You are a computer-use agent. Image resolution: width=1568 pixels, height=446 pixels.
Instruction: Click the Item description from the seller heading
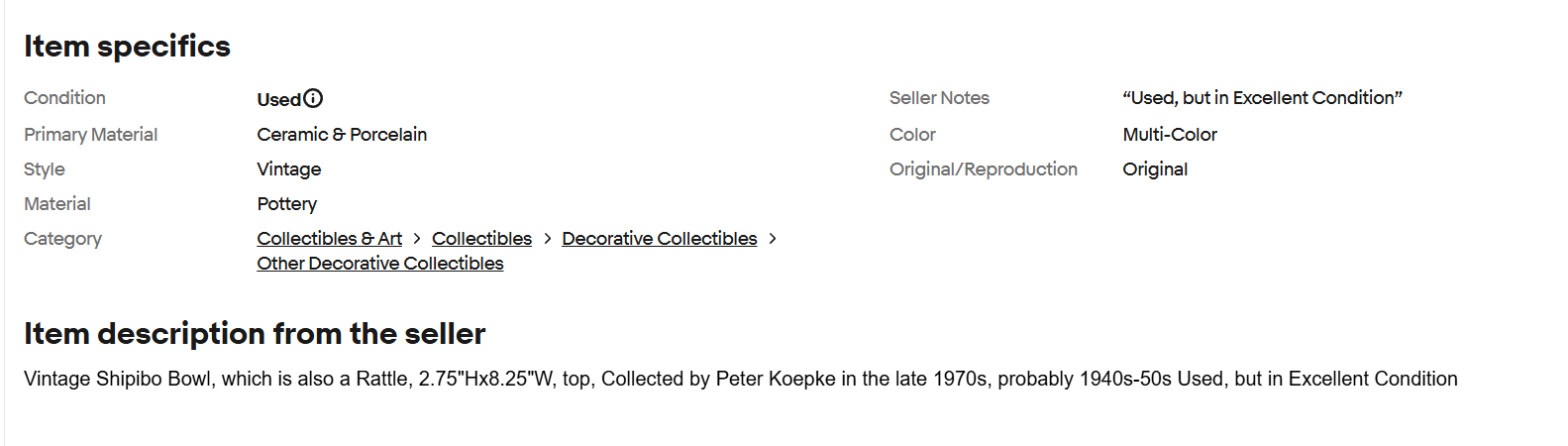pyautogui.click(x=255, y=334)
